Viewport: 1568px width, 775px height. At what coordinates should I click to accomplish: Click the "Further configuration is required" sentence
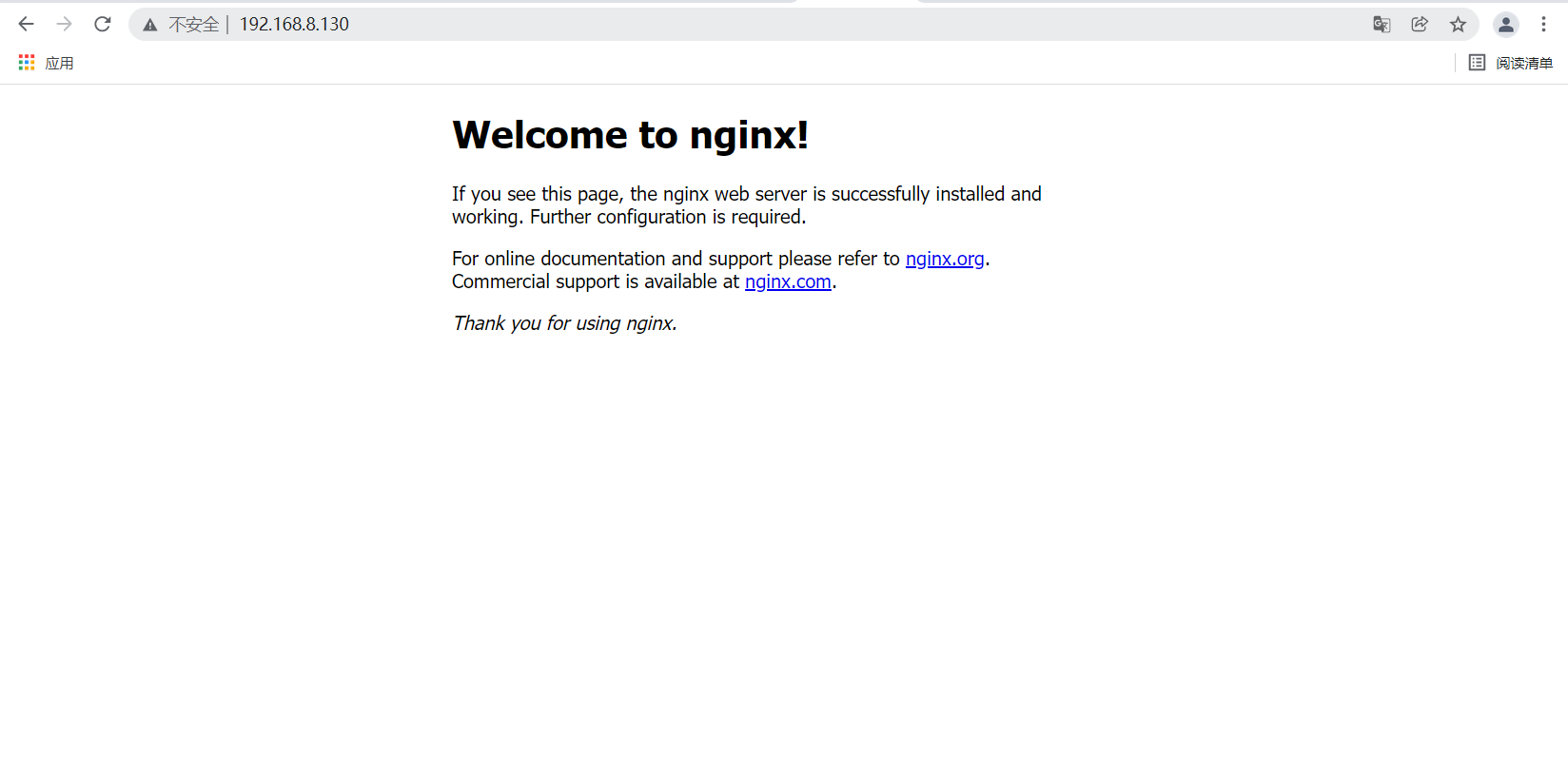pos(667,217)
